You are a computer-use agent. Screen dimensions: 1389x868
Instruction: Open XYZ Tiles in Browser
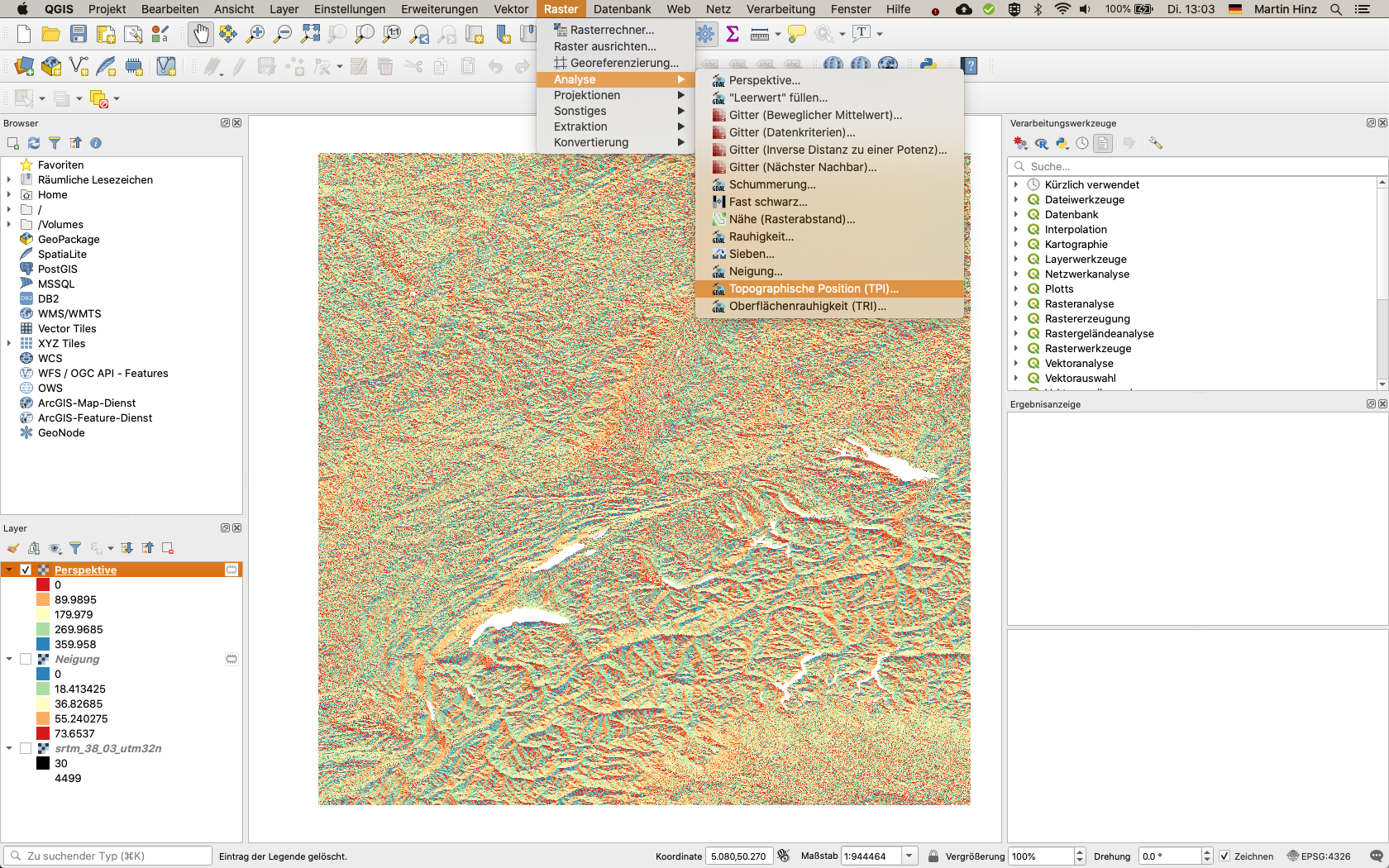61,344
